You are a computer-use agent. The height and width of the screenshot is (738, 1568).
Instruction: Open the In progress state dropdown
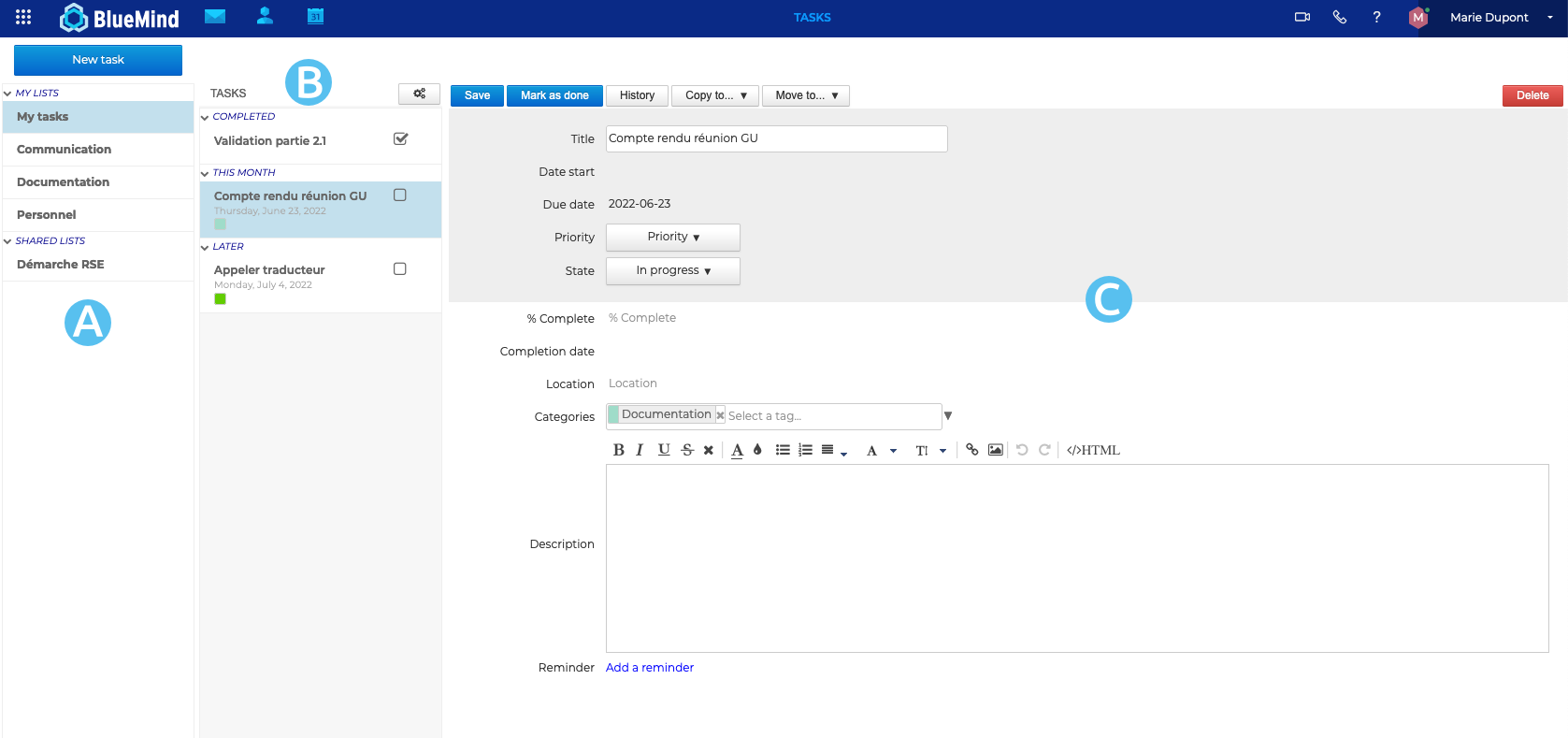672,271
